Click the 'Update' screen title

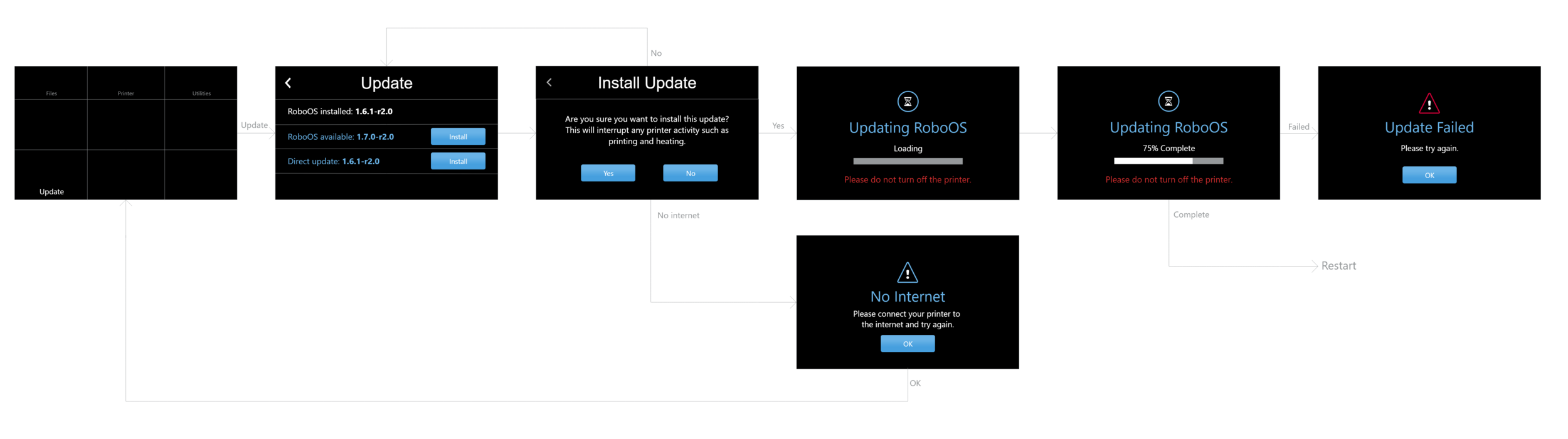386,83
